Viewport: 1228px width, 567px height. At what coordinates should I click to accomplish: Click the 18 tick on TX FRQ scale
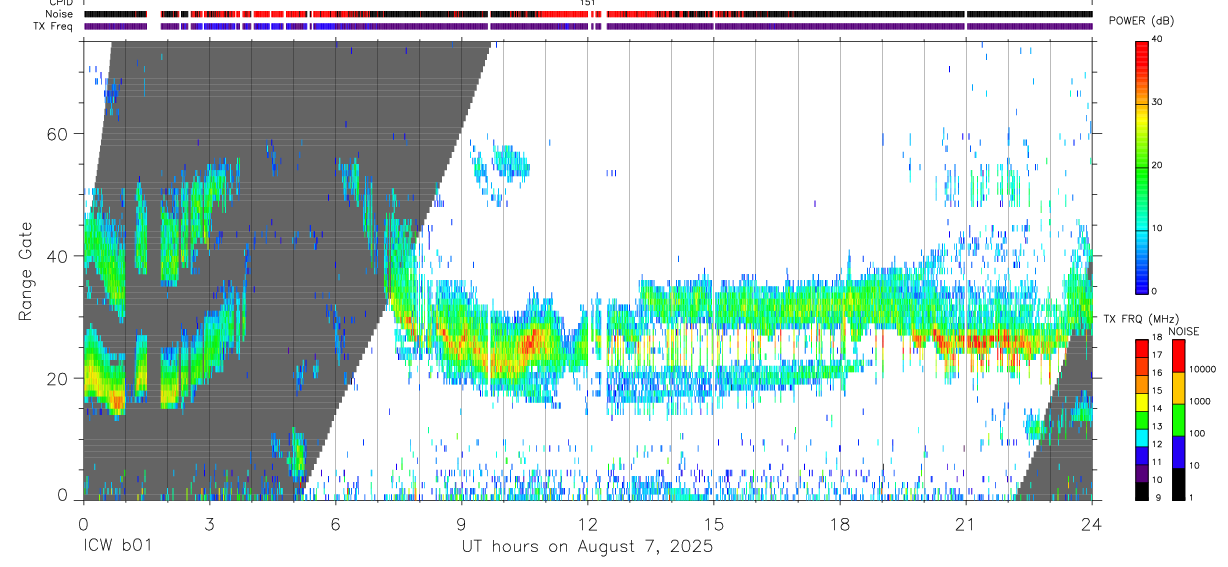coord(1155,337)
